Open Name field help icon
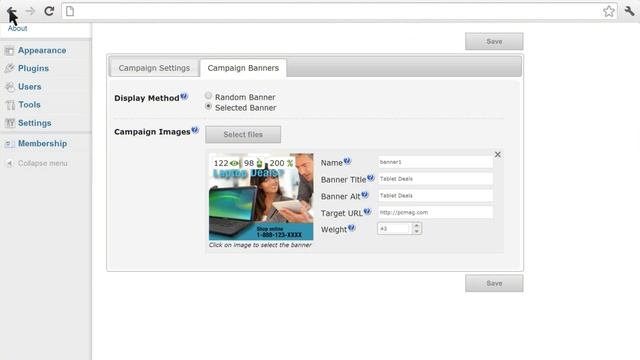This screenshot has height=360, width=640. 347,161
